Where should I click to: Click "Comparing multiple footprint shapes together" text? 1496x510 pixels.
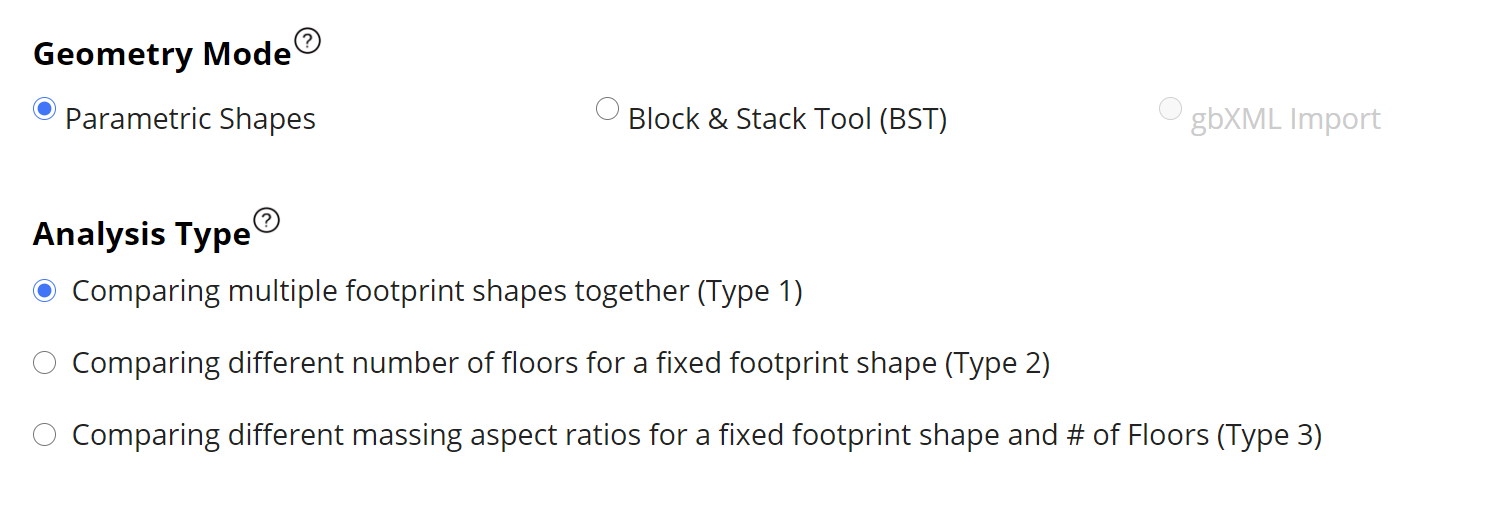click(x=380, y=291)
